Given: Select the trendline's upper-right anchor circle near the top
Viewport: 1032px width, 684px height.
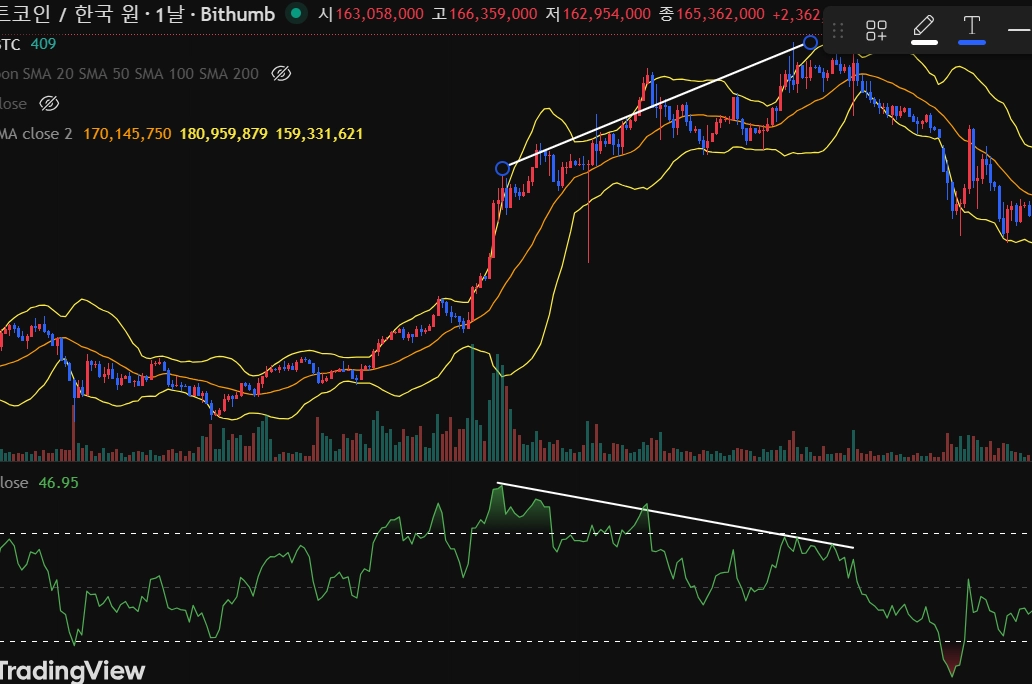Looking at the screenshot, I should [810, 43].
